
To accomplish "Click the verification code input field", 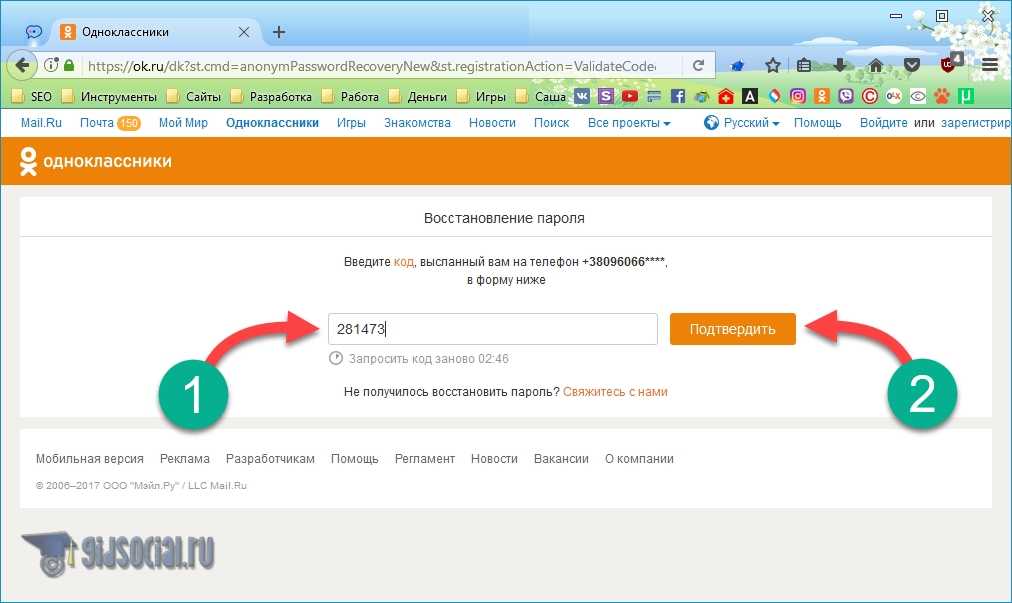I will point(492,329).
